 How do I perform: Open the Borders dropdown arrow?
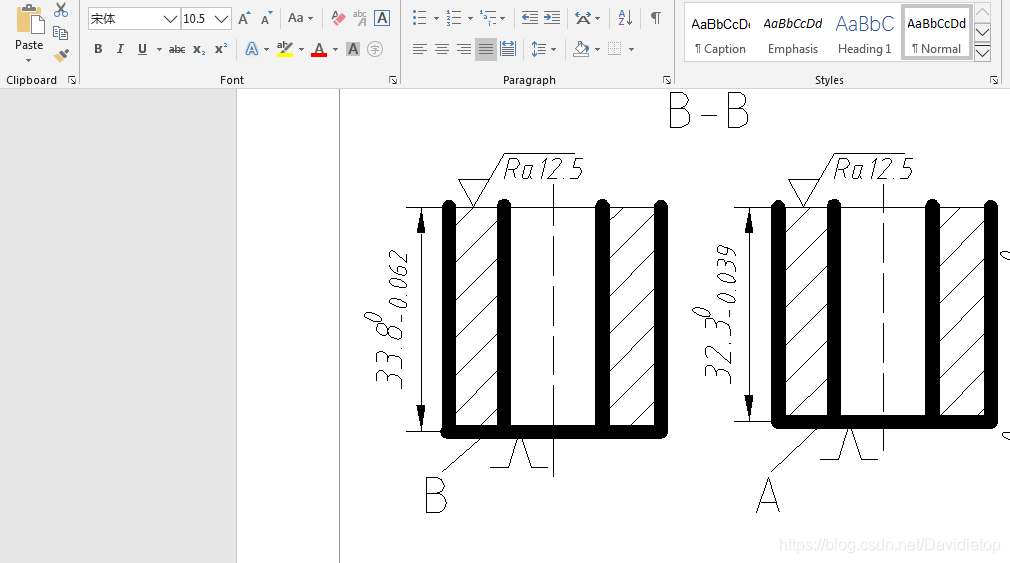pos(631,49)
